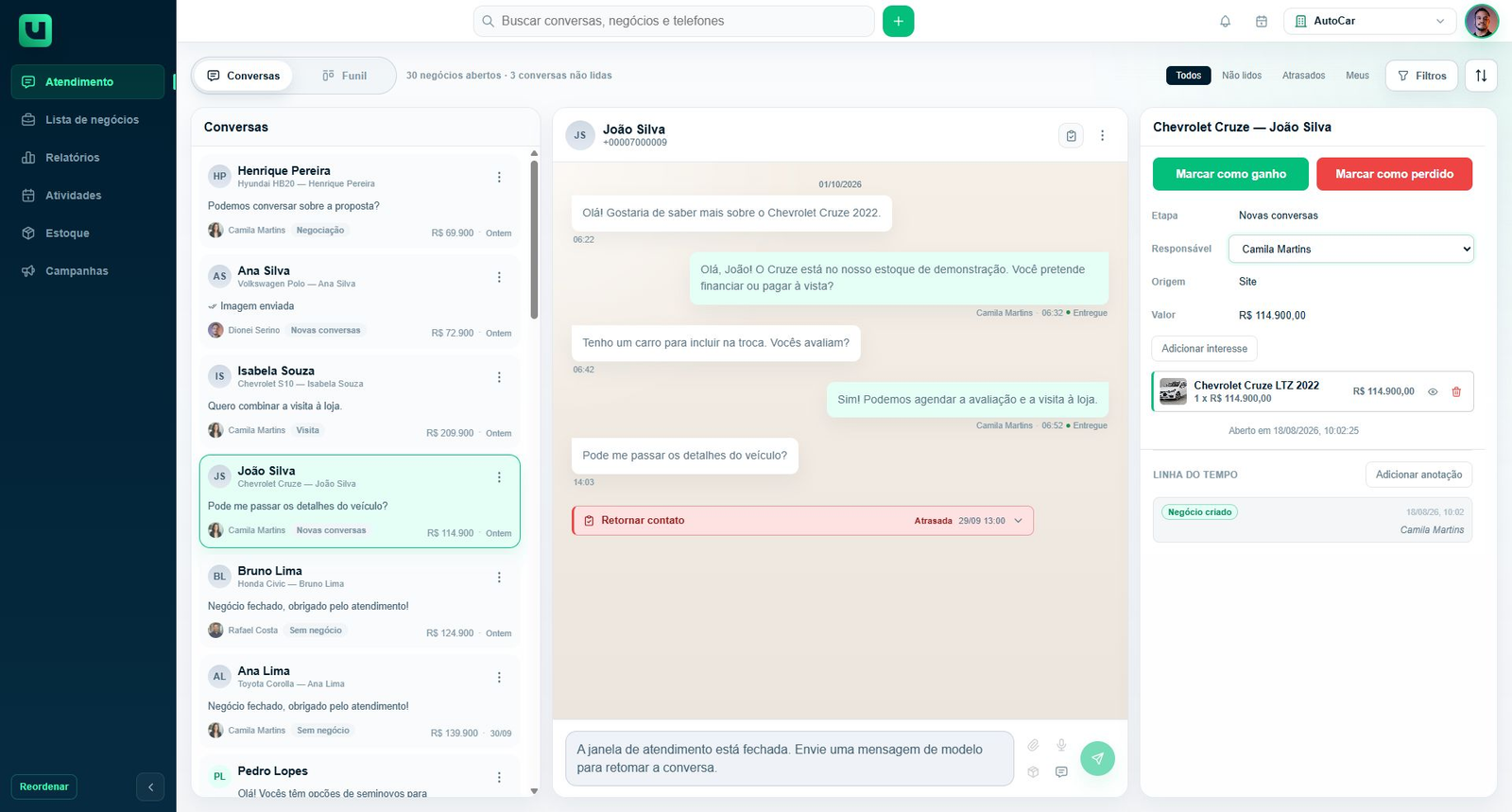
Task: Open the Filtros button
Action: [1421, 76]
